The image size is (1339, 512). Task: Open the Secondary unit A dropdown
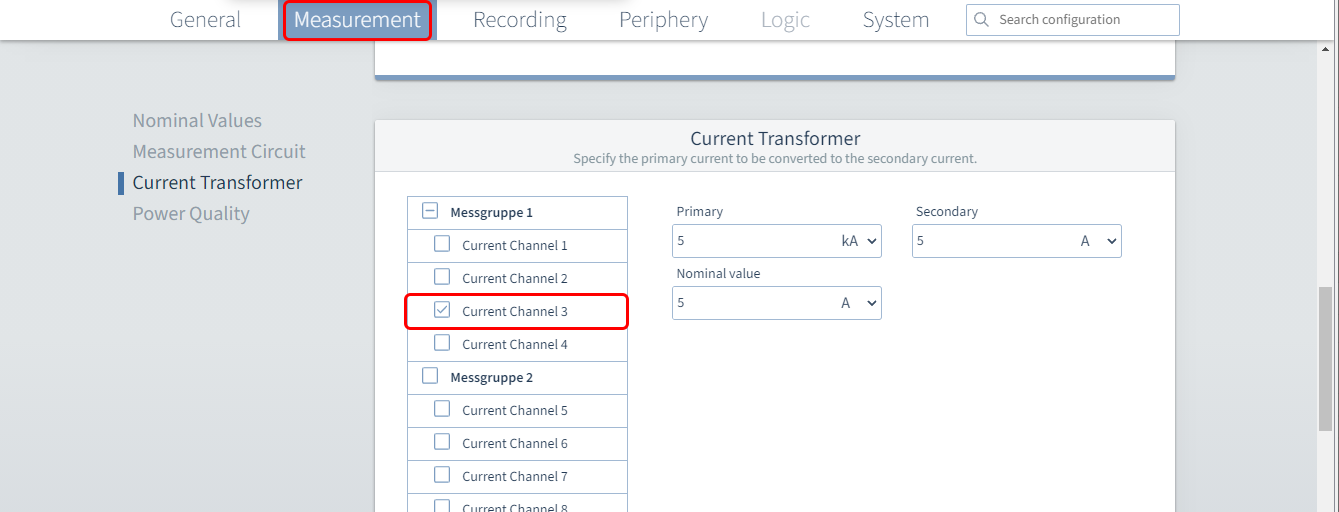click(1098, 241)
